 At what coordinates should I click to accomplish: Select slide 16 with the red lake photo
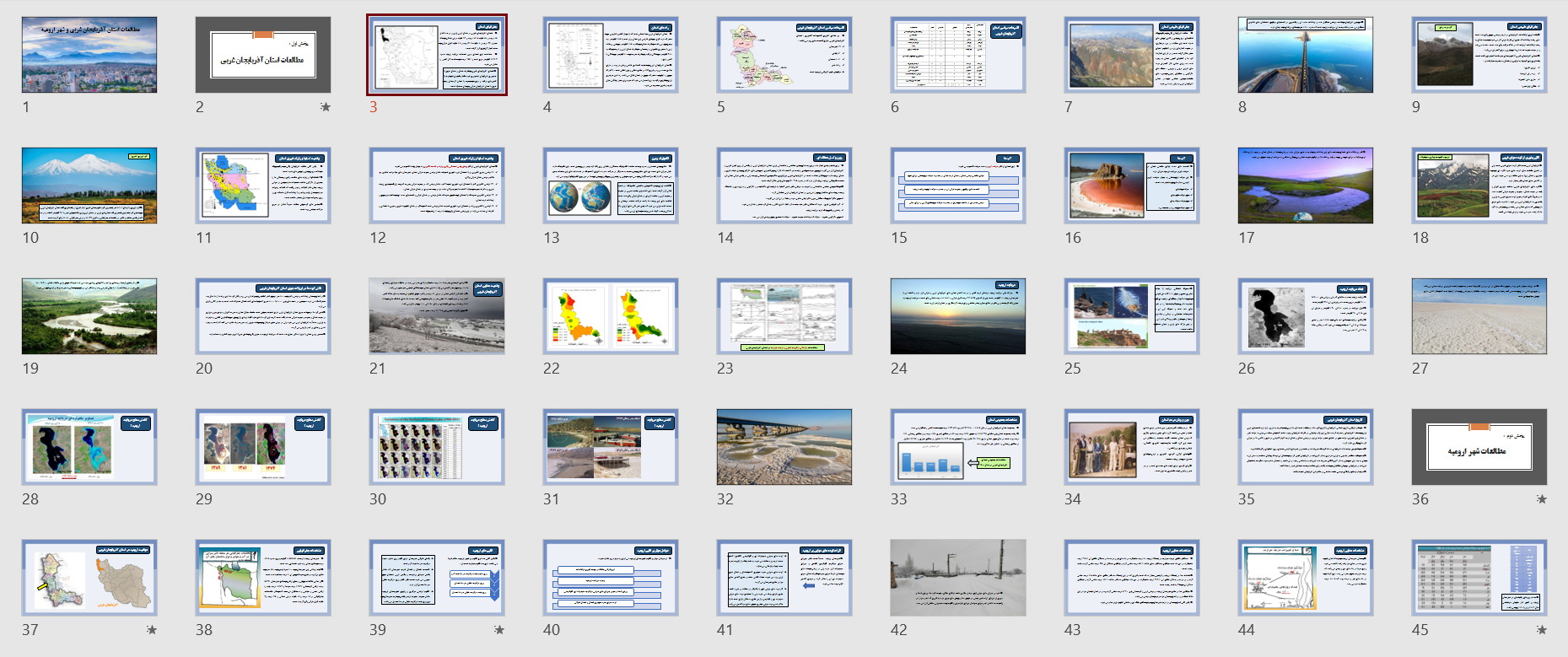coord(1132,186)
